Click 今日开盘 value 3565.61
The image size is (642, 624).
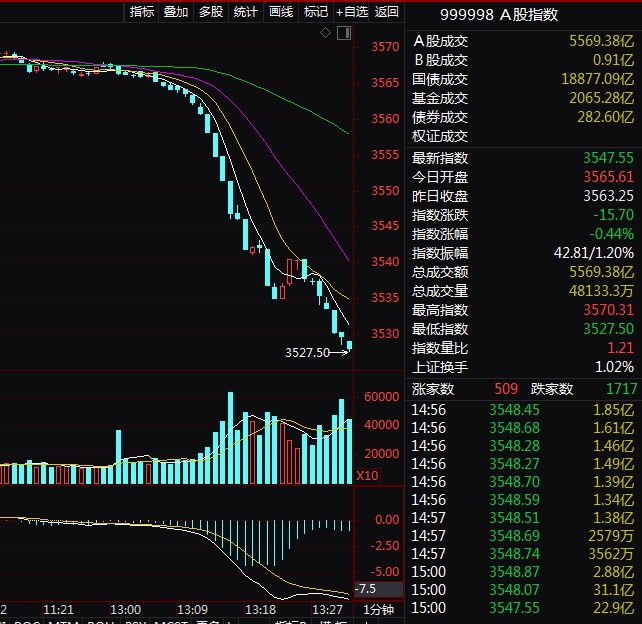click(608, 177)
